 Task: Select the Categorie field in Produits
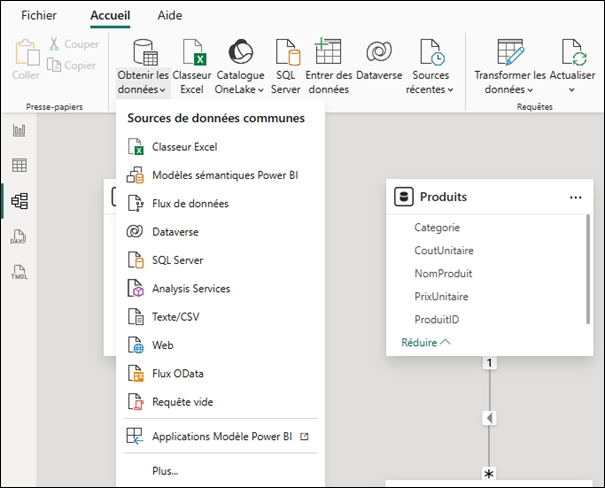pyautogui.click(x=437, y=228)
